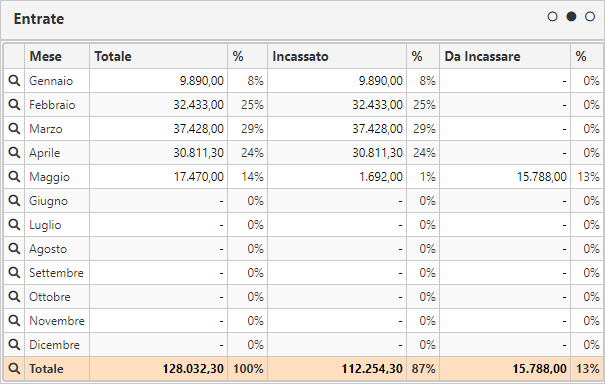Open Aprile detail using magnifier icon
Screen dimensions: 605x384
[14, 153]
